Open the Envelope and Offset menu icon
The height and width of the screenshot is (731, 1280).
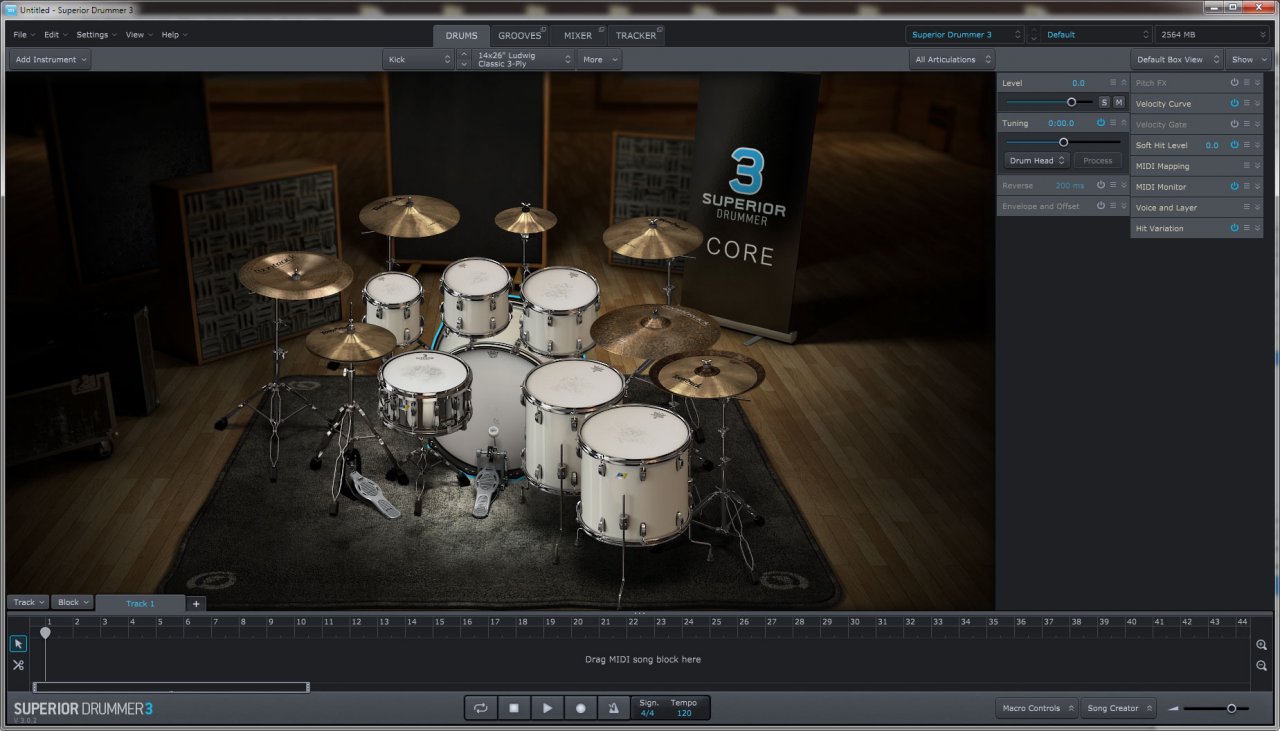(1113, 206)
